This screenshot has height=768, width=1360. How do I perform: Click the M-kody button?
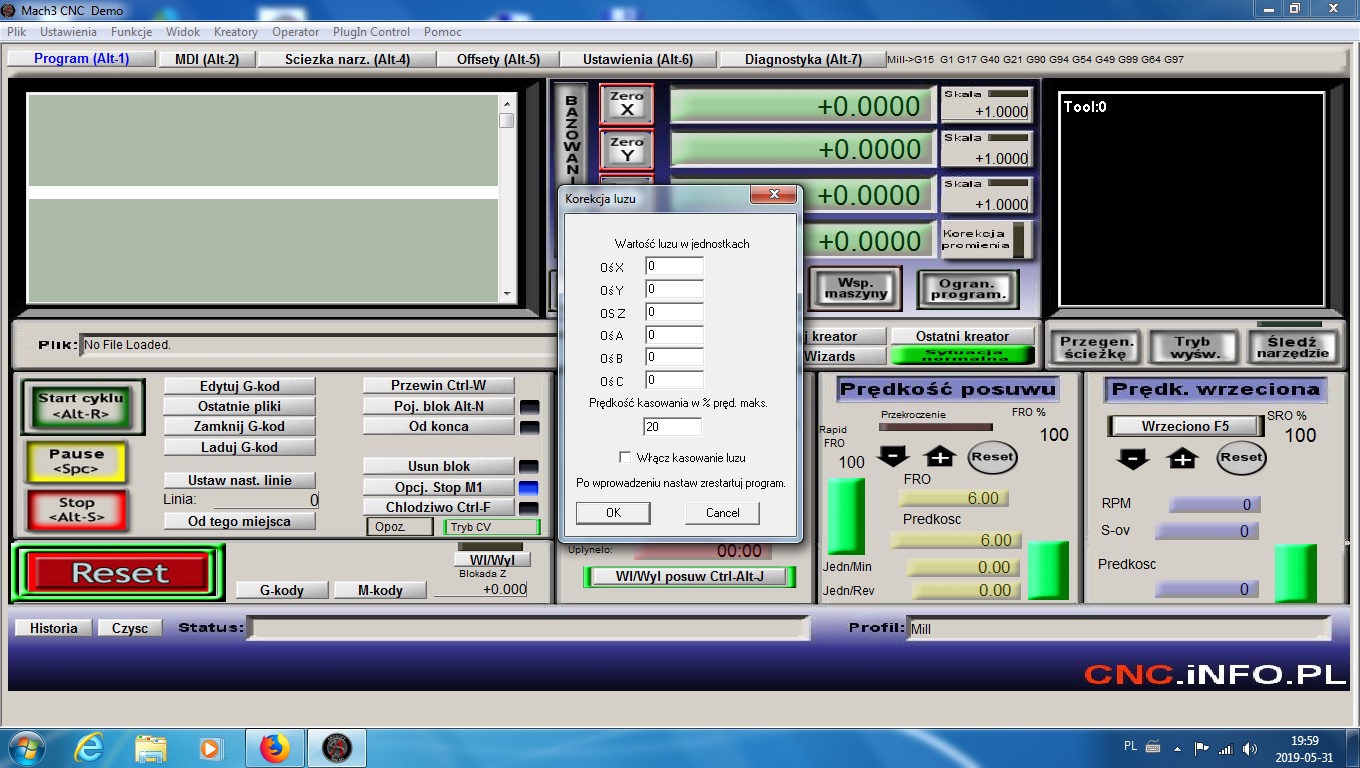[380, 590]
